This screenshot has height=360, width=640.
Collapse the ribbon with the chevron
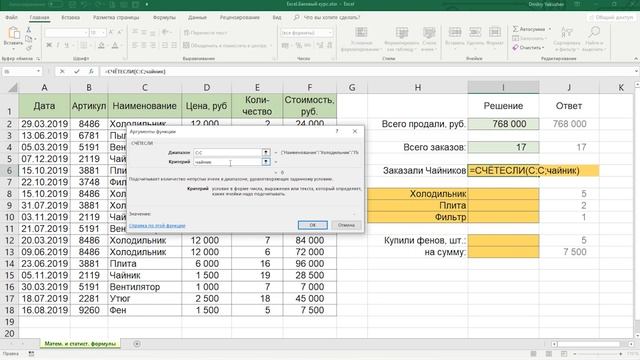[636, 59]
